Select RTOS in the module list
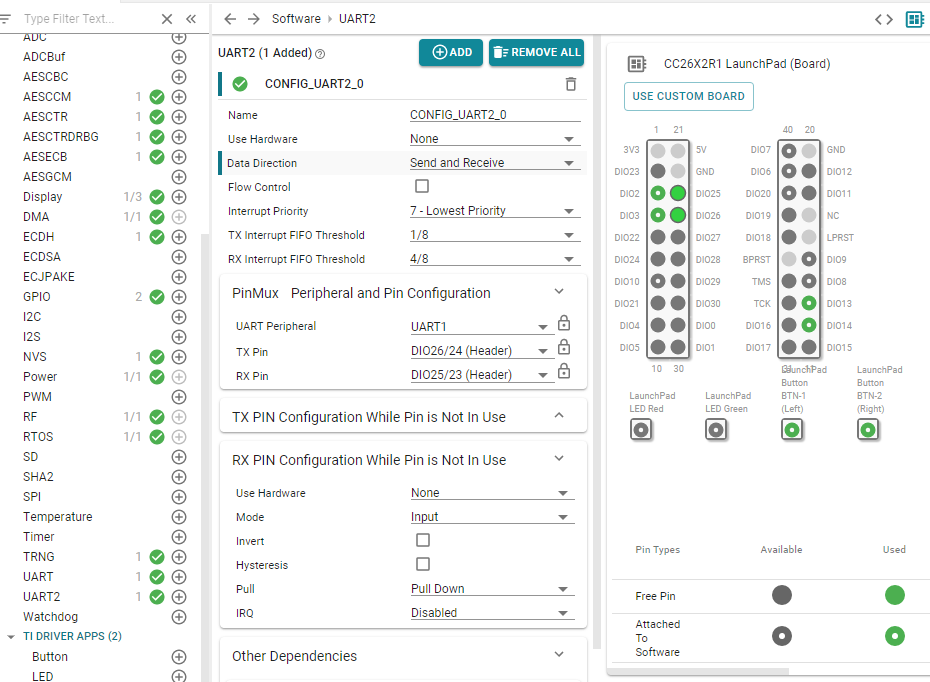This screenshot has height=682, width=930. [38, 437]
